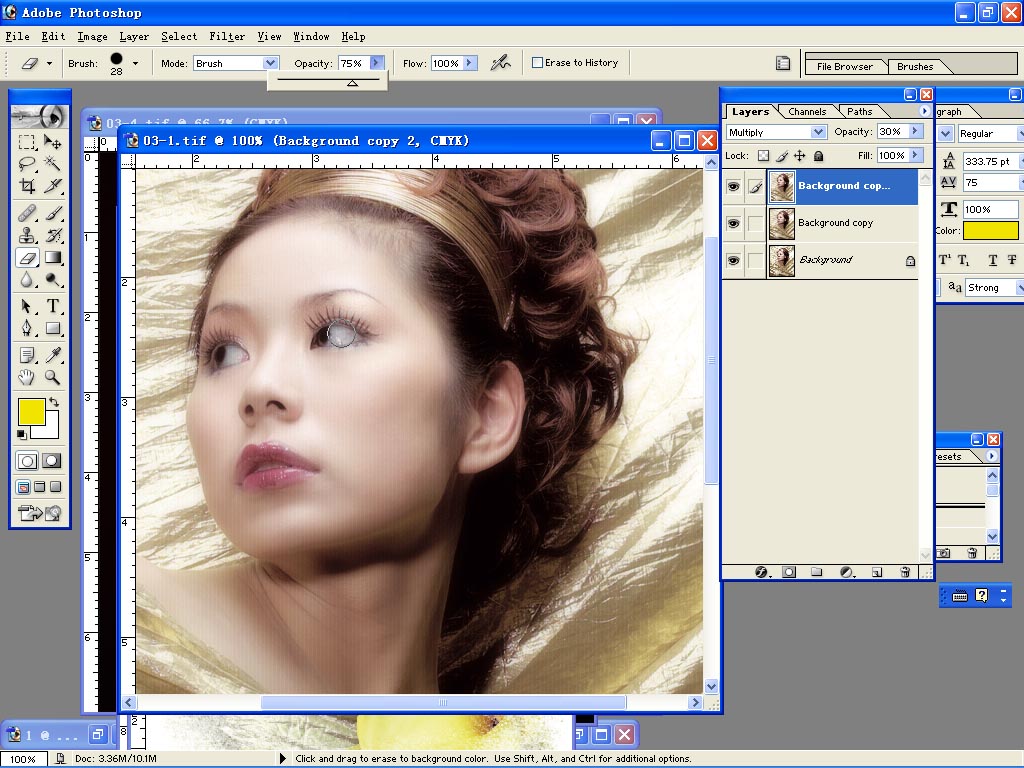The image size is (1024, 768).
Task: Select the Dodge tool
Action: point(52,280)
